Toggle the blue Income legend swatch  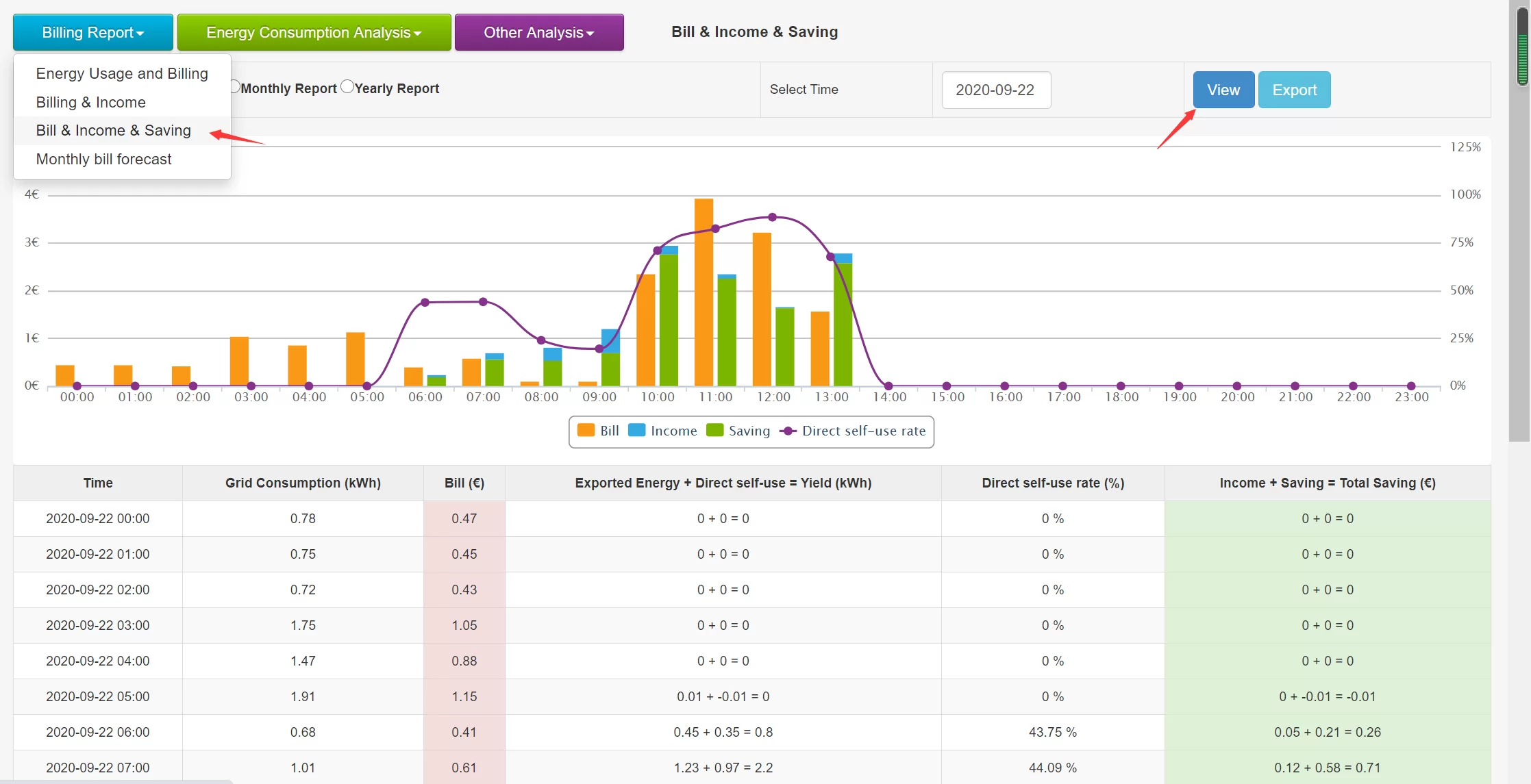636,430
